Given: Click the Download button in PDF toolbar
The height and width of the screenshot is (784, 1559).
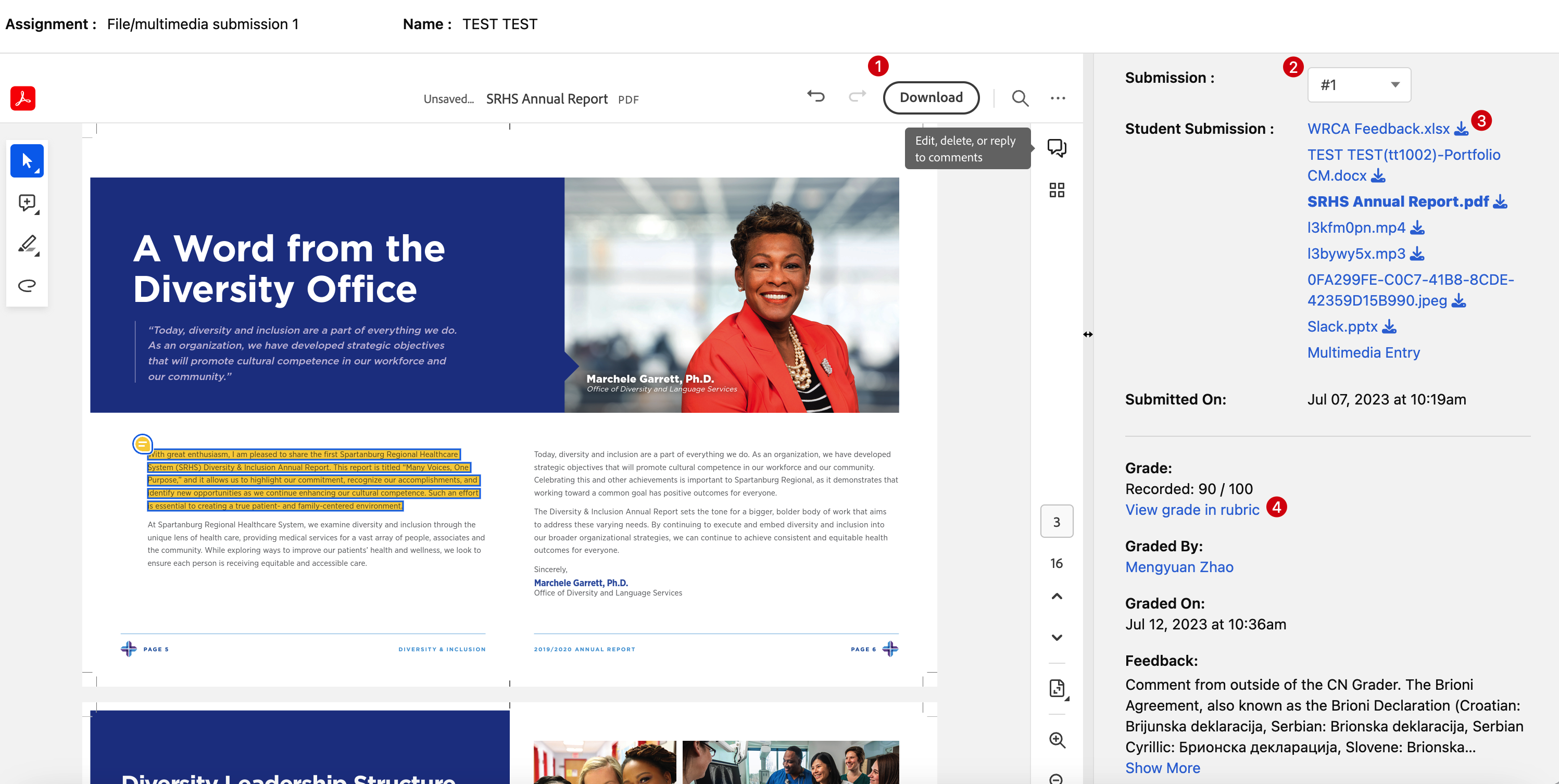Looking at the screenshot, I should 931,97.
